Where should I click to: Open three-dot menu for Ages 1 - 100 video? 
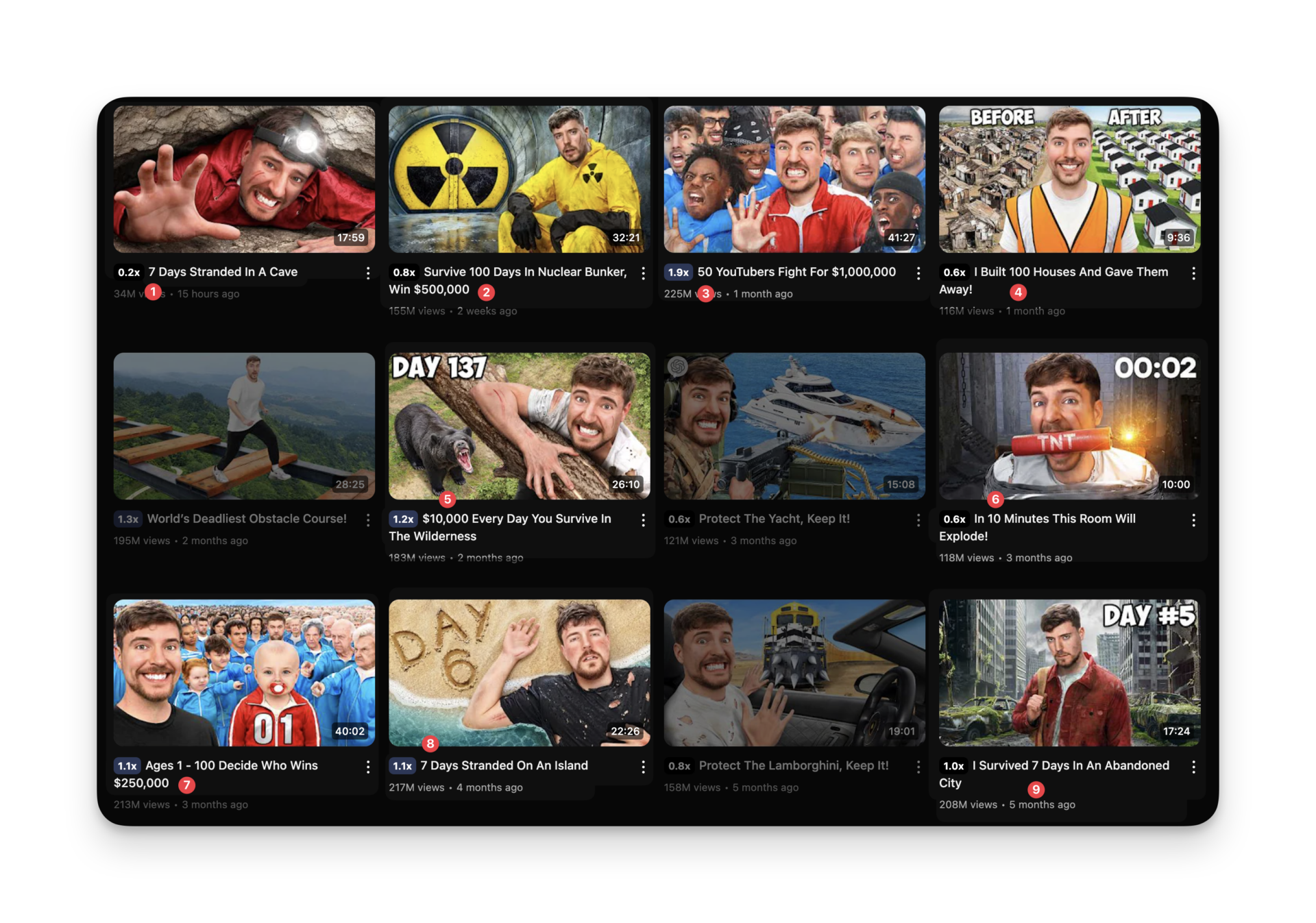coord(368,767)
